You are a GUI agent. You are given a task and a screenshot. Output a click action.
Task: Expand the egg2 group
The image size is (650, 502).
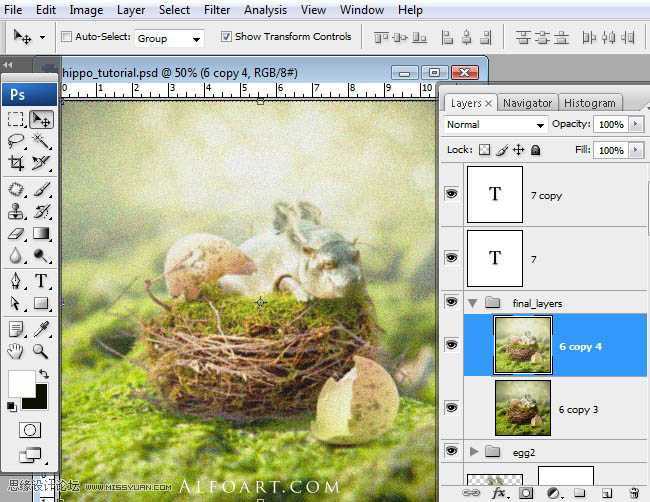coord(474,451)
